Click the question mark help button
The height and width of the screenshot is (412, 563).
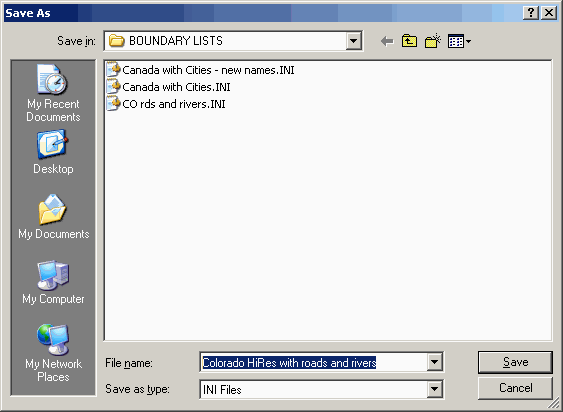coord(531,13)
